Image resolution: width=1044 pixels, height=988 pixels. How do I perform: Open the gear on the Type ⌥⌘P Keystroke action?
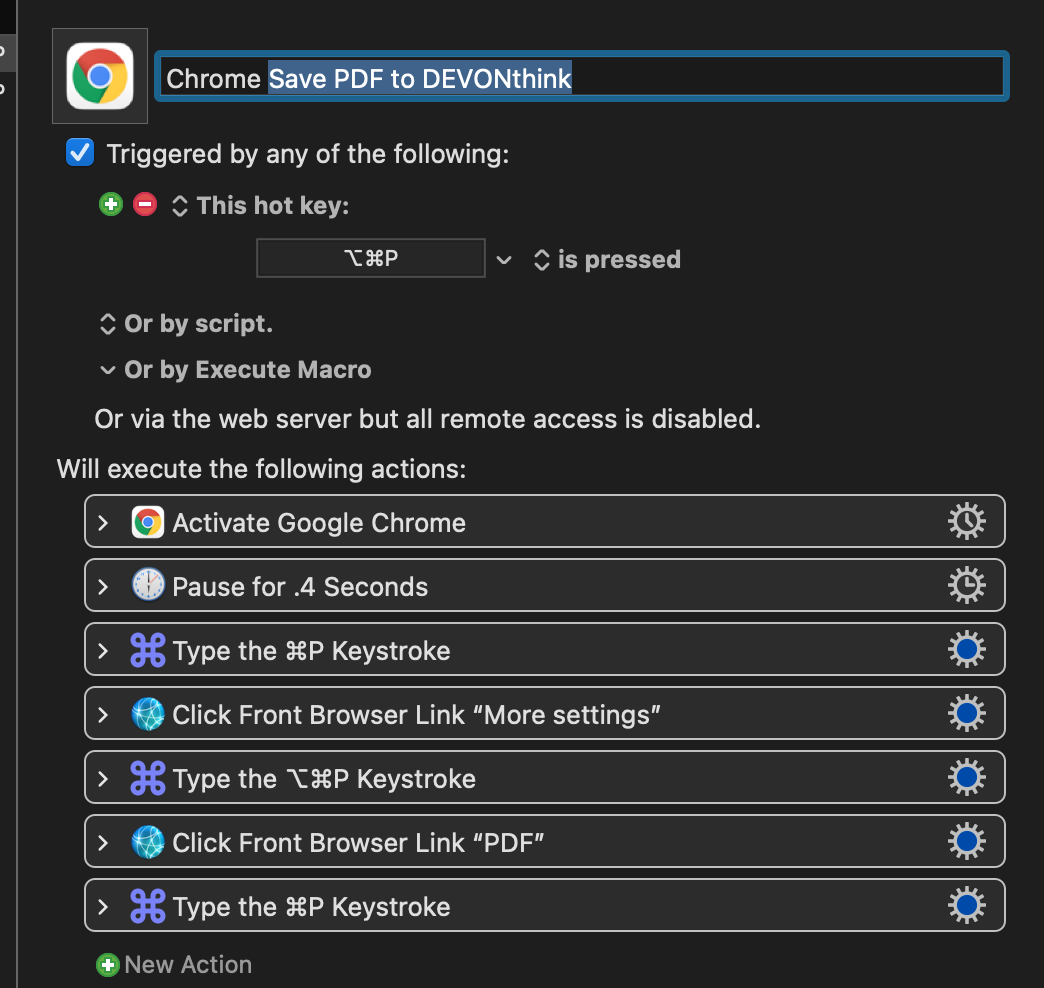point(966,777)
